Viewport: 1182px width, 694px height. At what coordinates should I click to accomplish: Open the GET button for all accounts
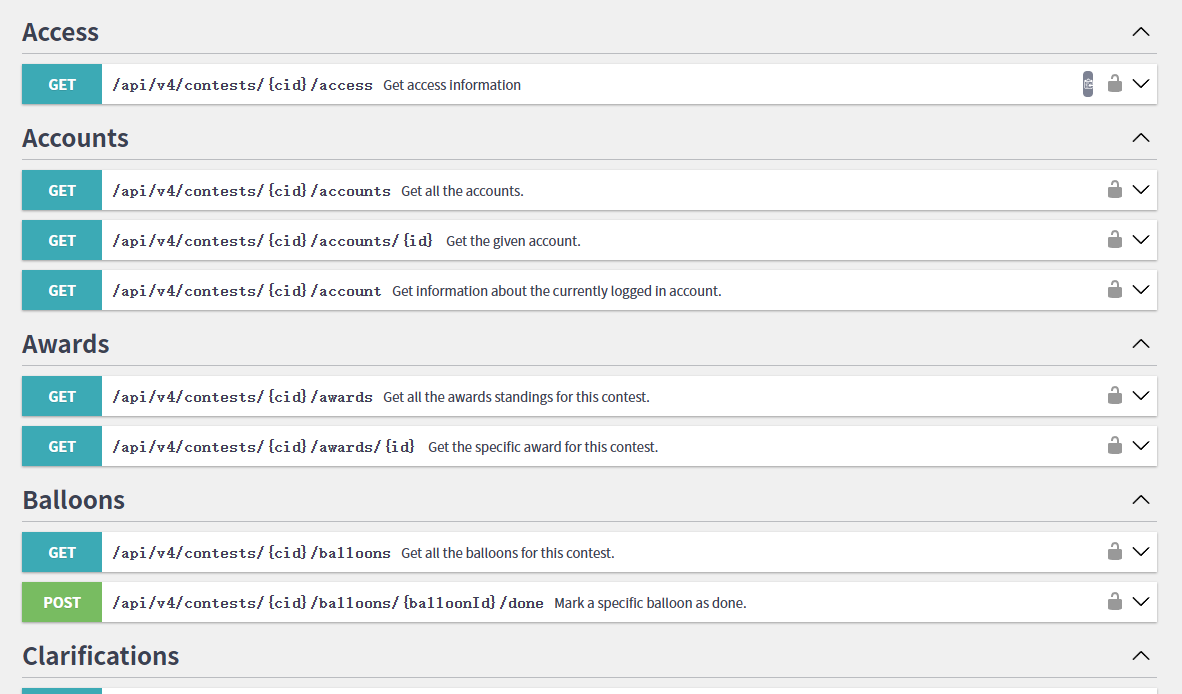point(62,190)
